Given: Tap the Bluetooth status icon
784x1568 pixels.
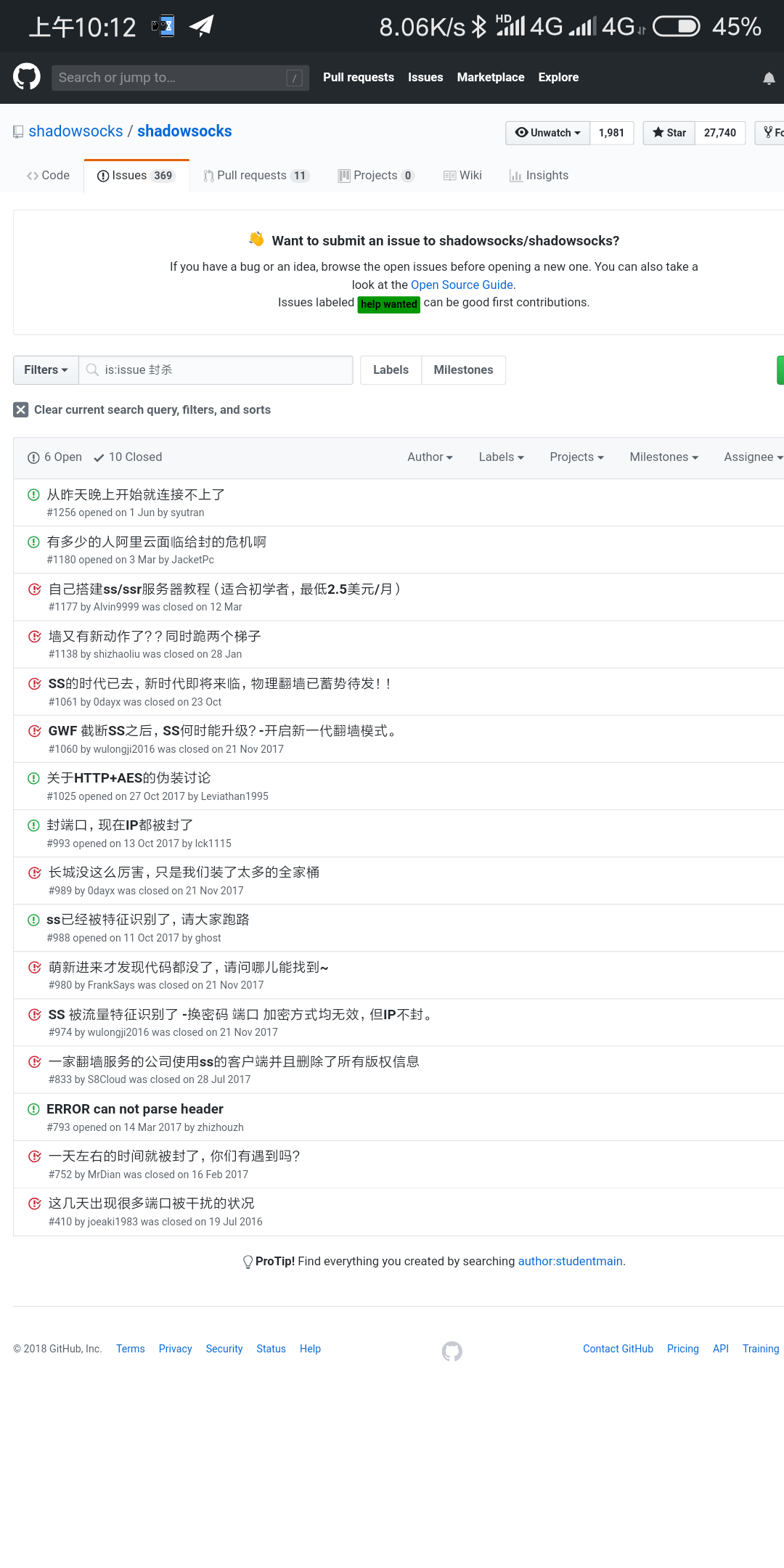Looking at the screenshot, I should point(478,27).
